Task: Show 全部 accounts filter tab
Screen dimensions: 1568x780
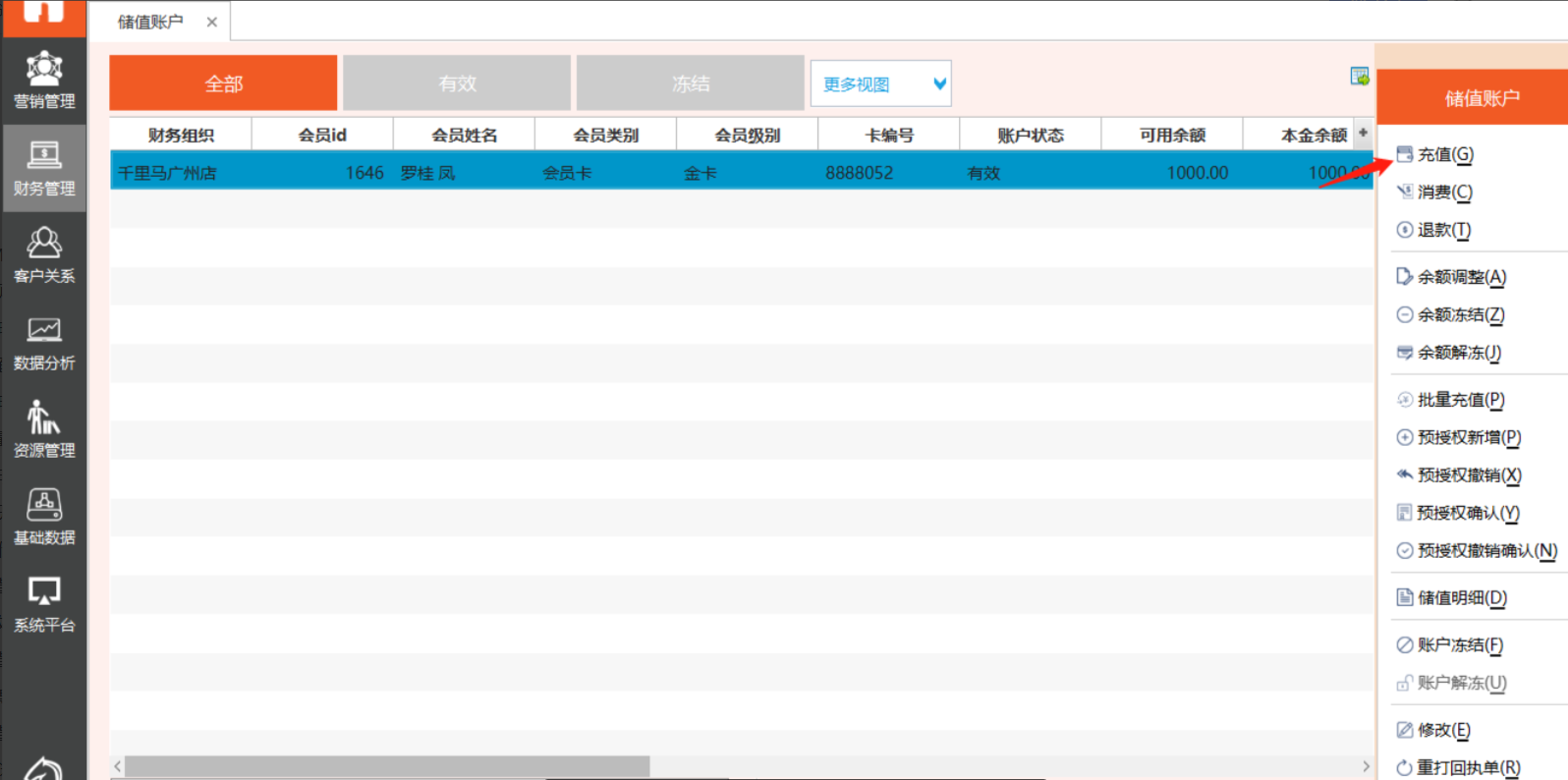Action: (223, 84)
